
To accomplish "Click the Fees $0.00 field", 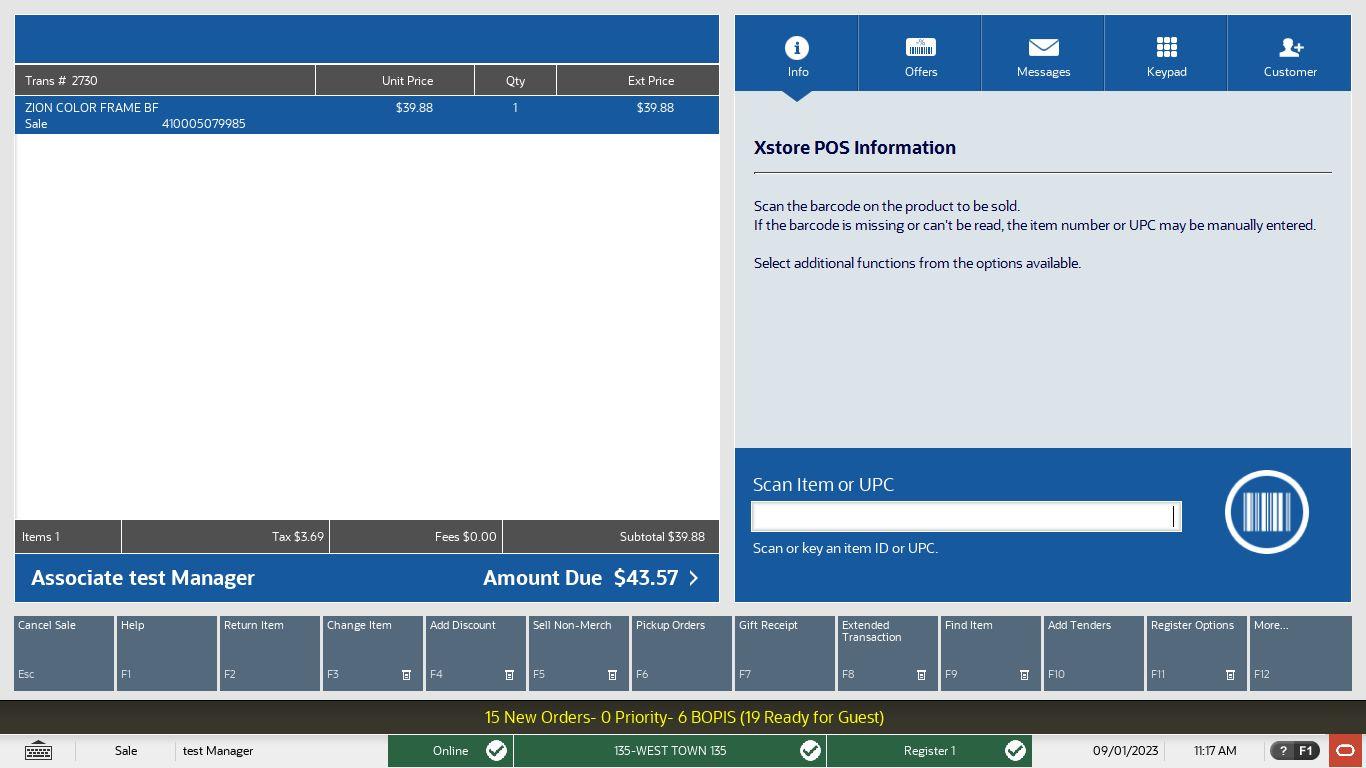I will (416, 537).
